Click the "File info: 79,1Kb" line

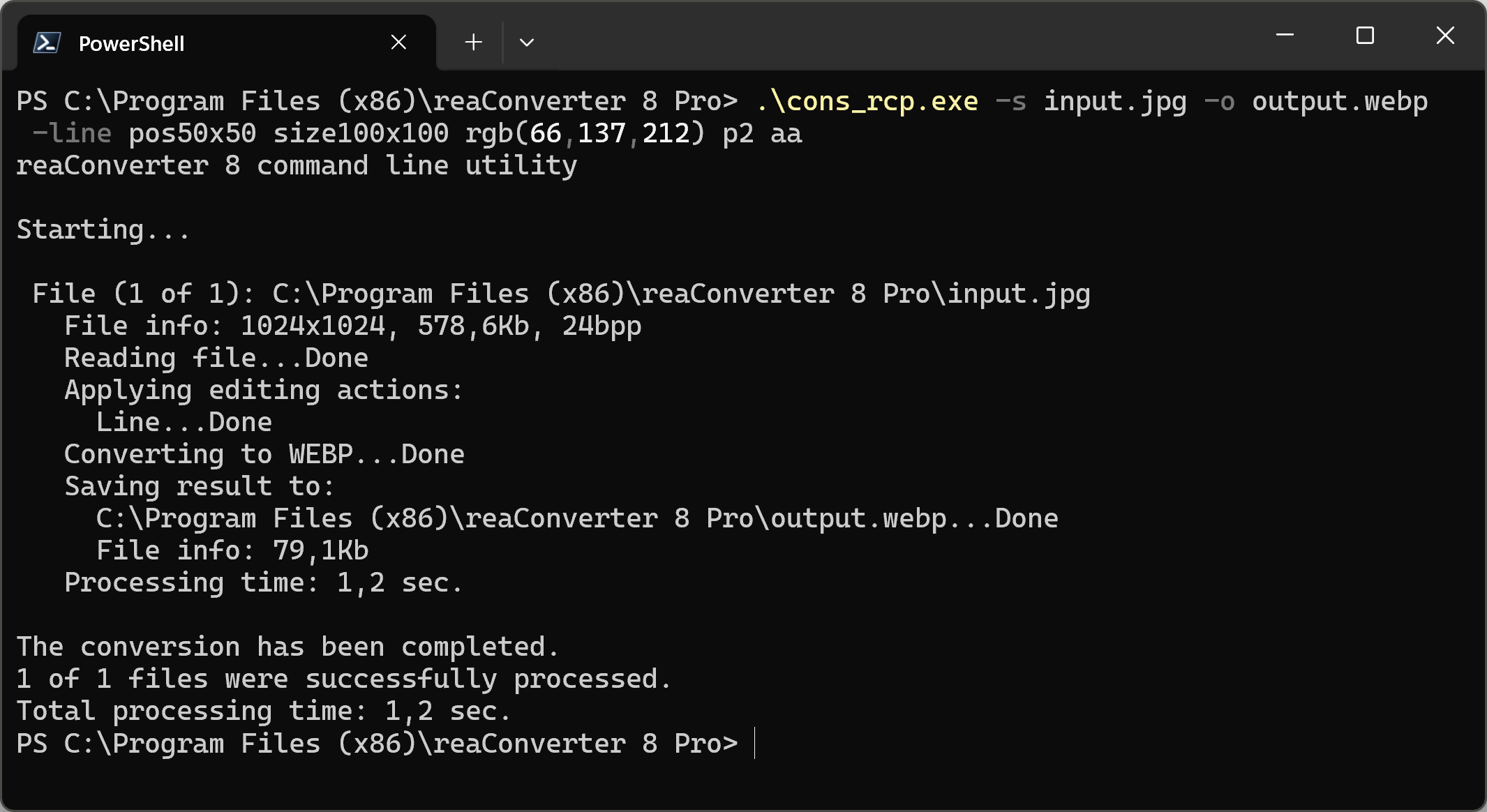click(232, 551)
